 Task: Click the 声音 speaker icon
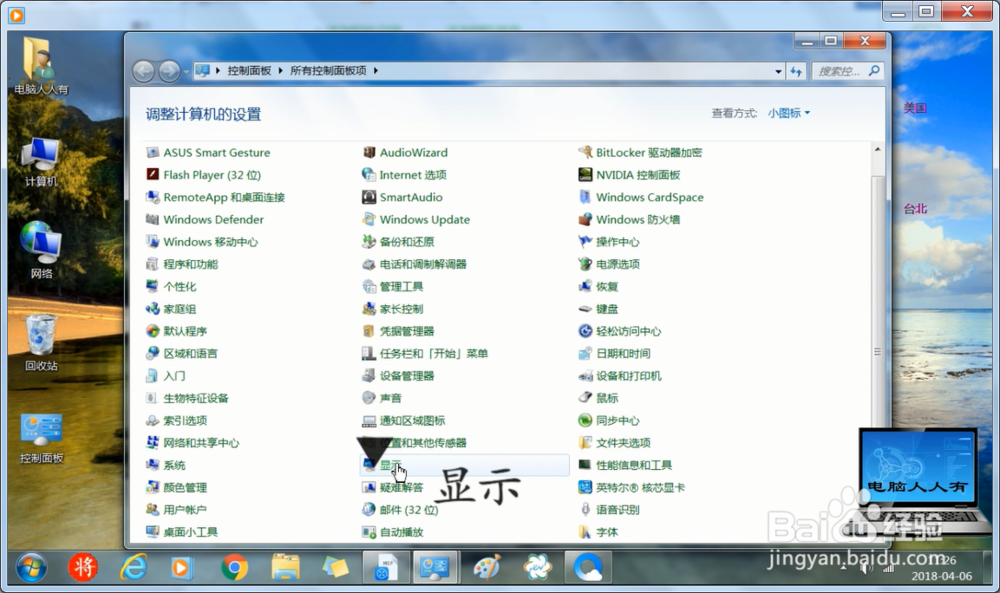point(369,398)
